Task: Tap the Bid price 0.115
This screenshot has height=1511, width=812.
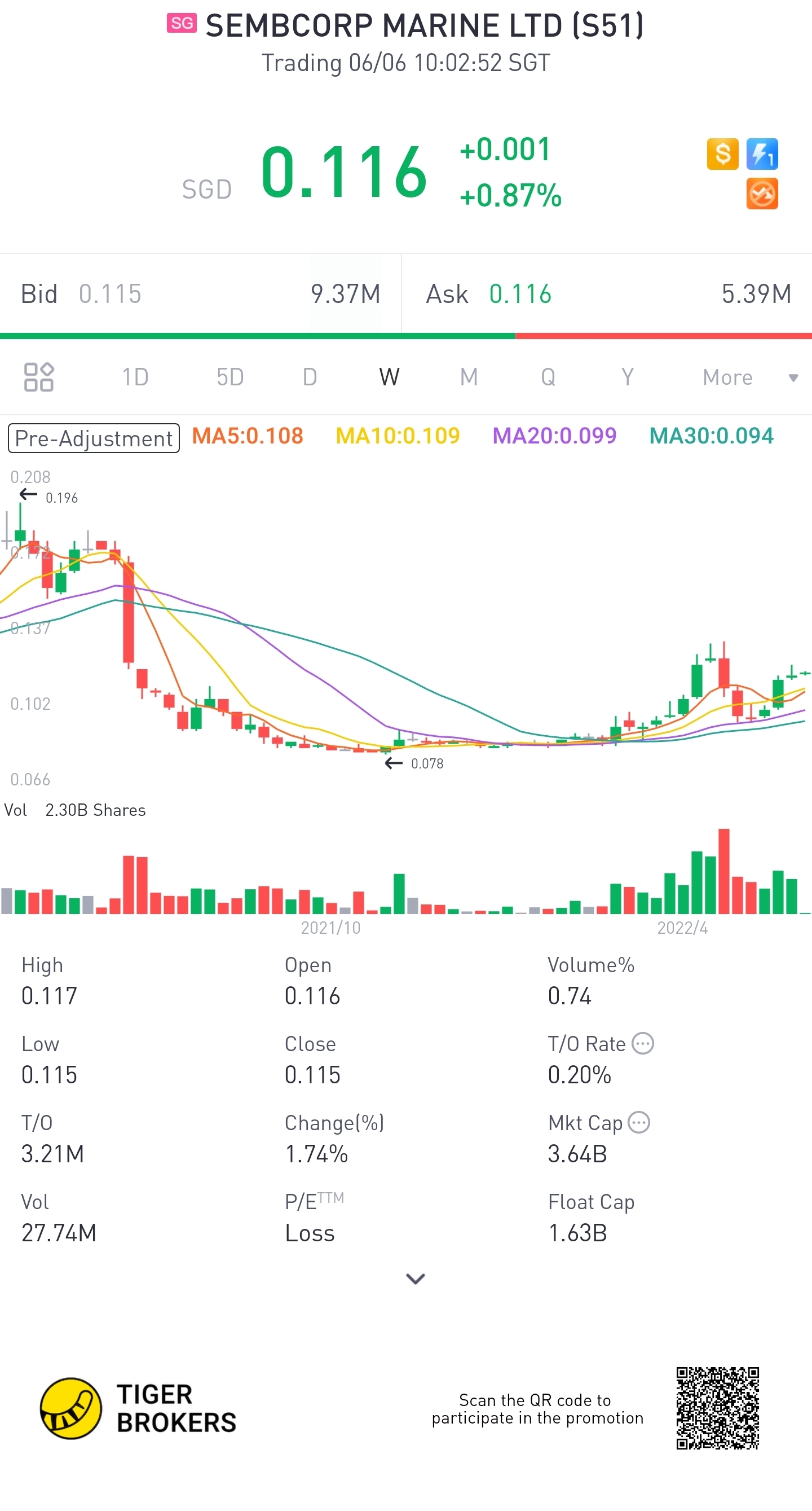Action: tap(110, 294)
